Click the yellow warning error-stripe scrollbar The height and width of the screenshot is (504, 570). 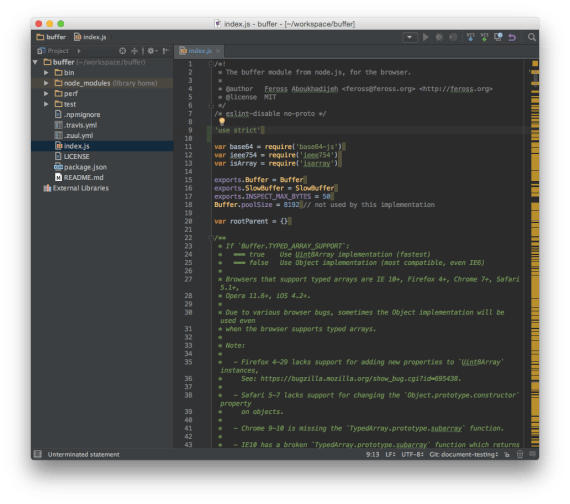[x=535, y=255]
